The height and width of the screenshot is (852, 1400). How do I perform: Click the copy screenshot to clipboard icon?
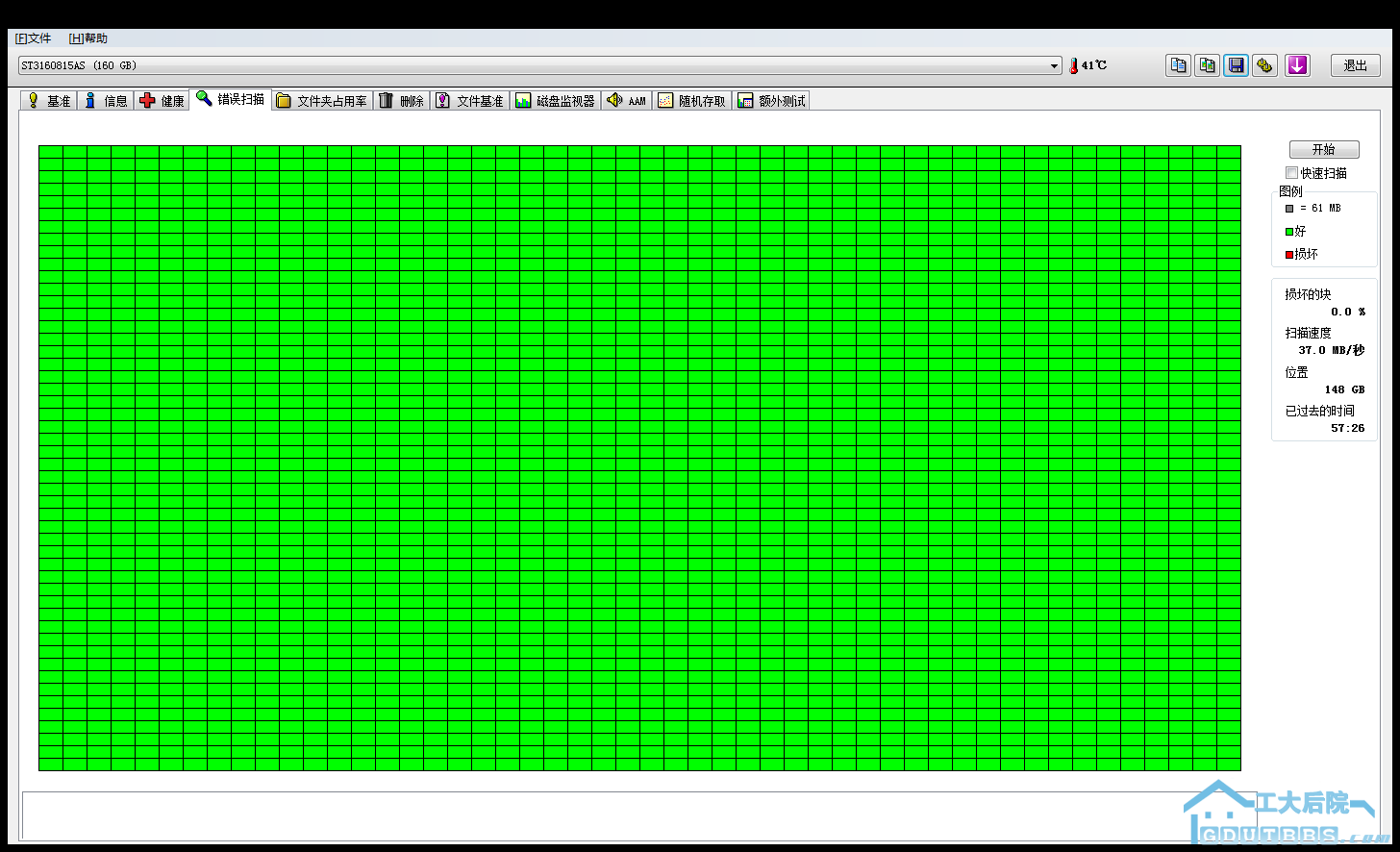pos(1207,65)
